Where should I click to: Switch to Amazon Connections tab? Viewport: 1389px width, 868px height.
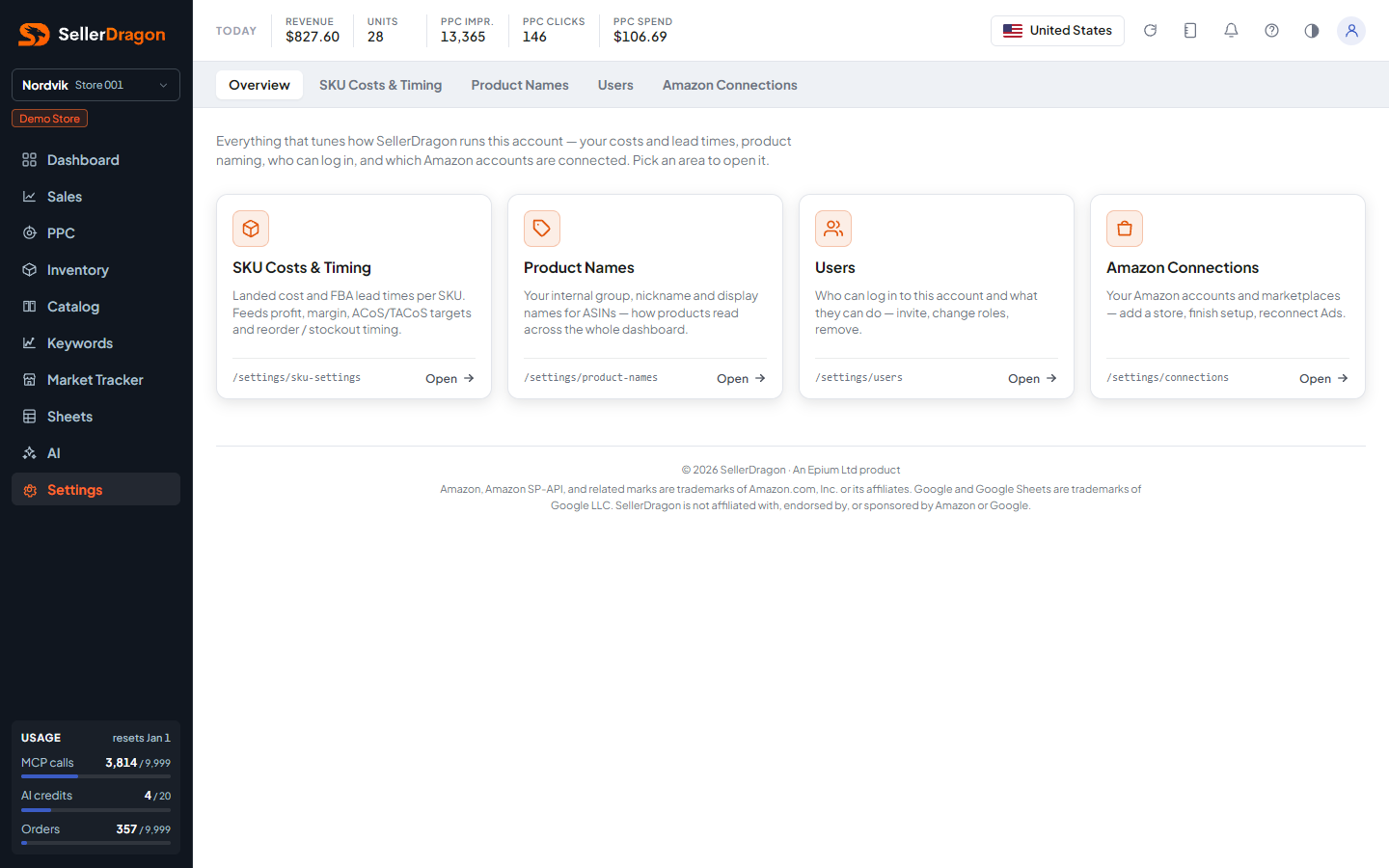pyautogui.click(x=730, y=85)
